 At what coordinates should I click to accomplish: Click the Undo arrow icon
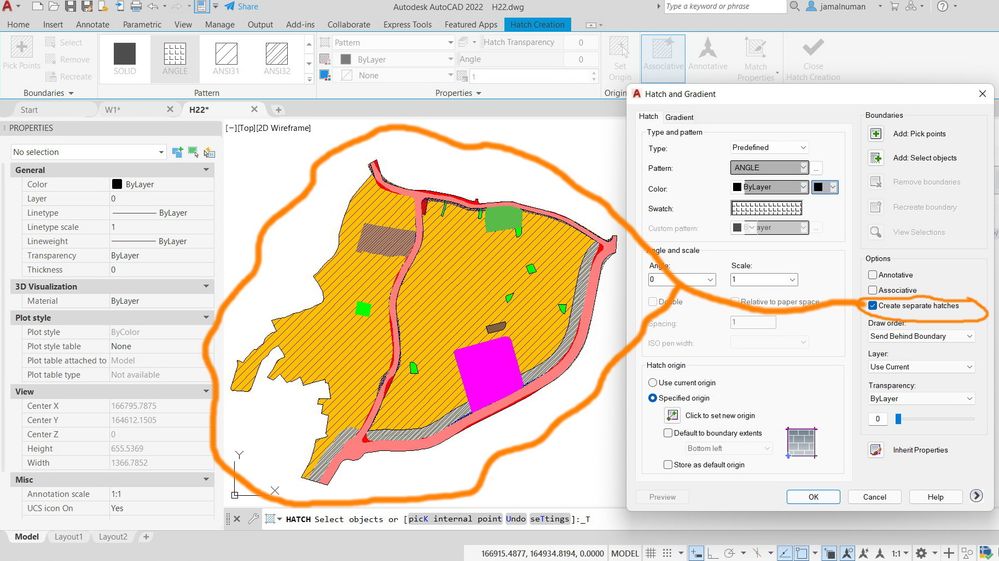pos(153,6)
